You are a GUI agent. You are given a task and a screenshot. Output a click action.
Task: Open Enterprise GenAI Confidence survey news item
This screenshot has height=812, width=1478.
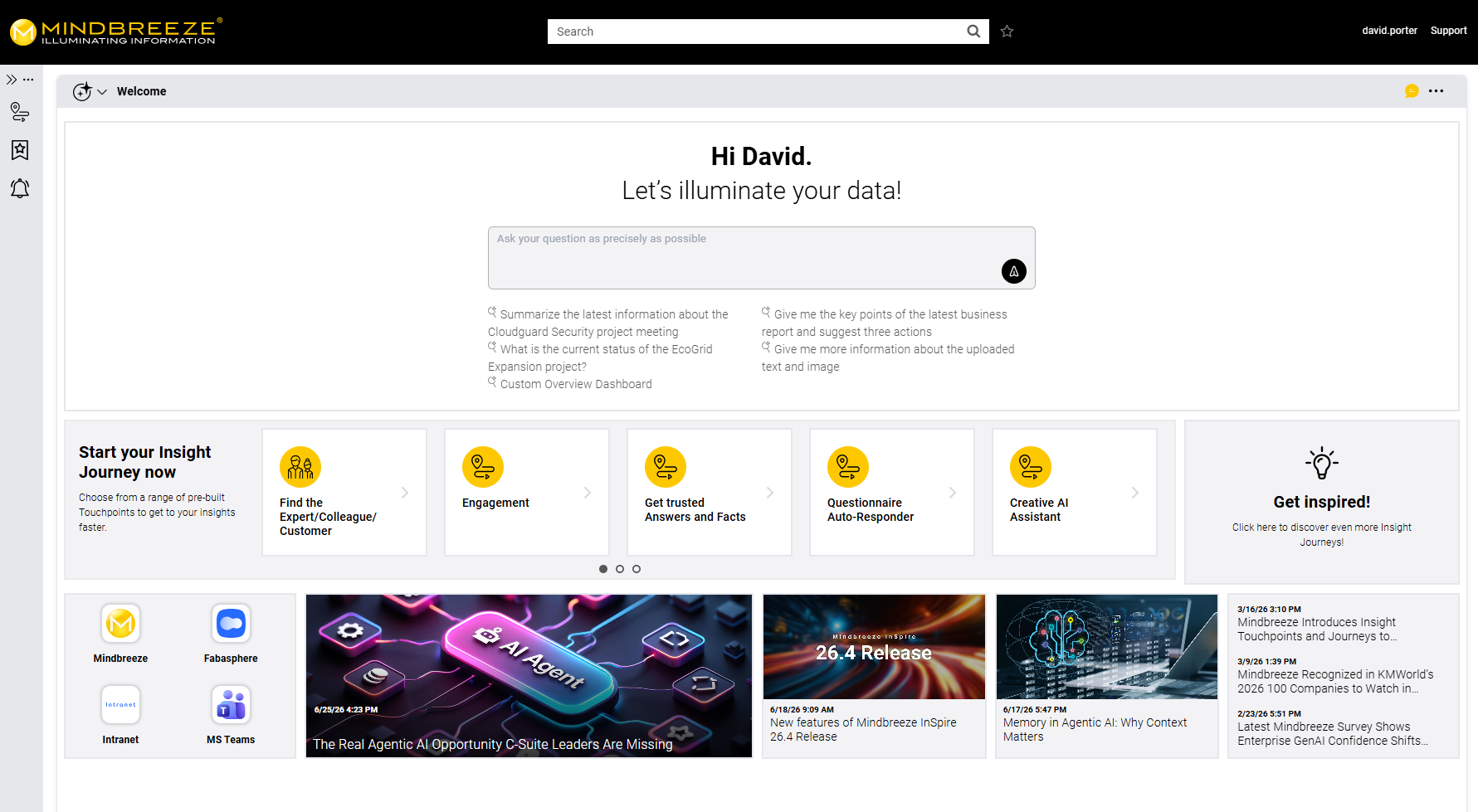pyautogui.click(x=1333, y=733)
